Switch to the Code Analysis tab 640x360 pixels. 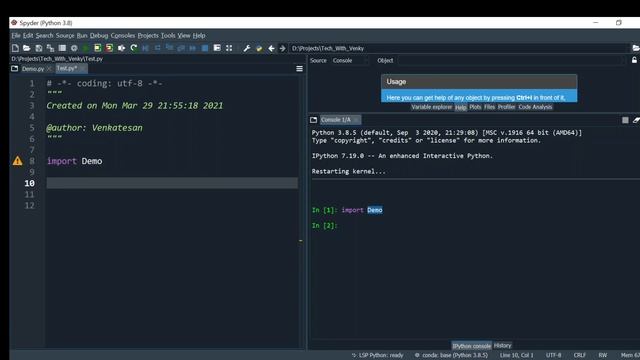(535, 107)
